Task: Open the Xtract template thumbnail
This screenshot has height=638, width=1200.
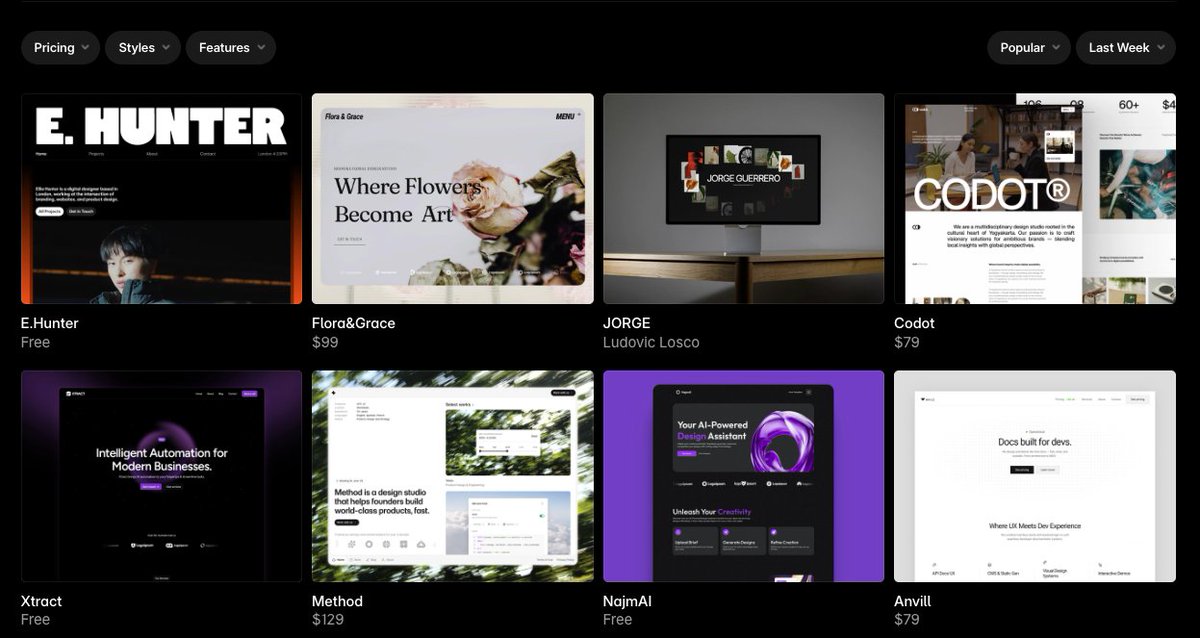Action: (161, 476)
